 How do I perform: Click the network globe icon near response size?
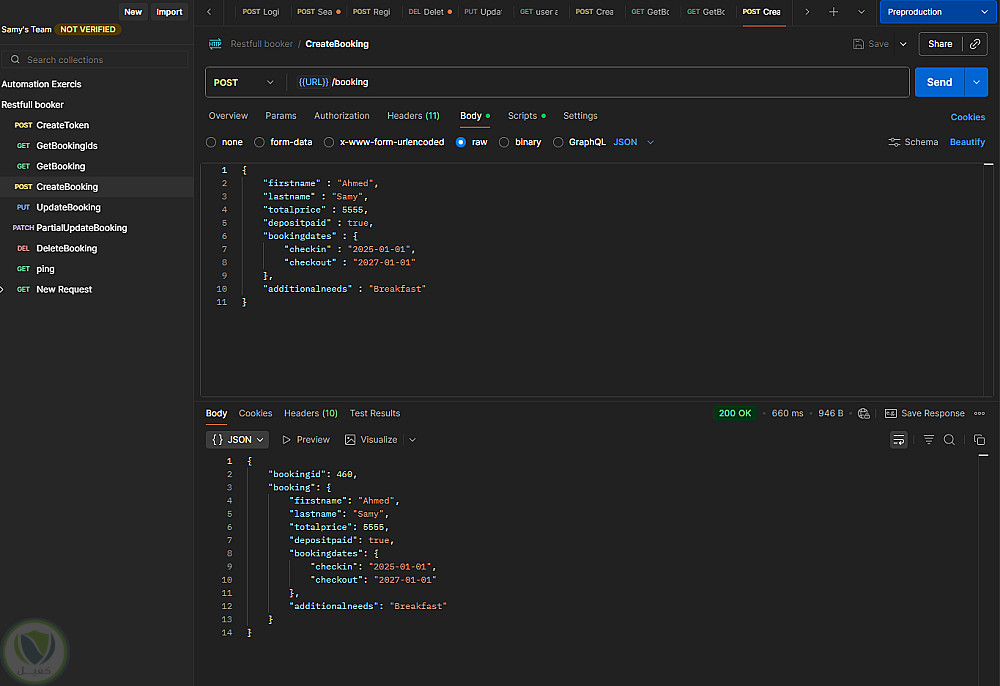(864, 413)
